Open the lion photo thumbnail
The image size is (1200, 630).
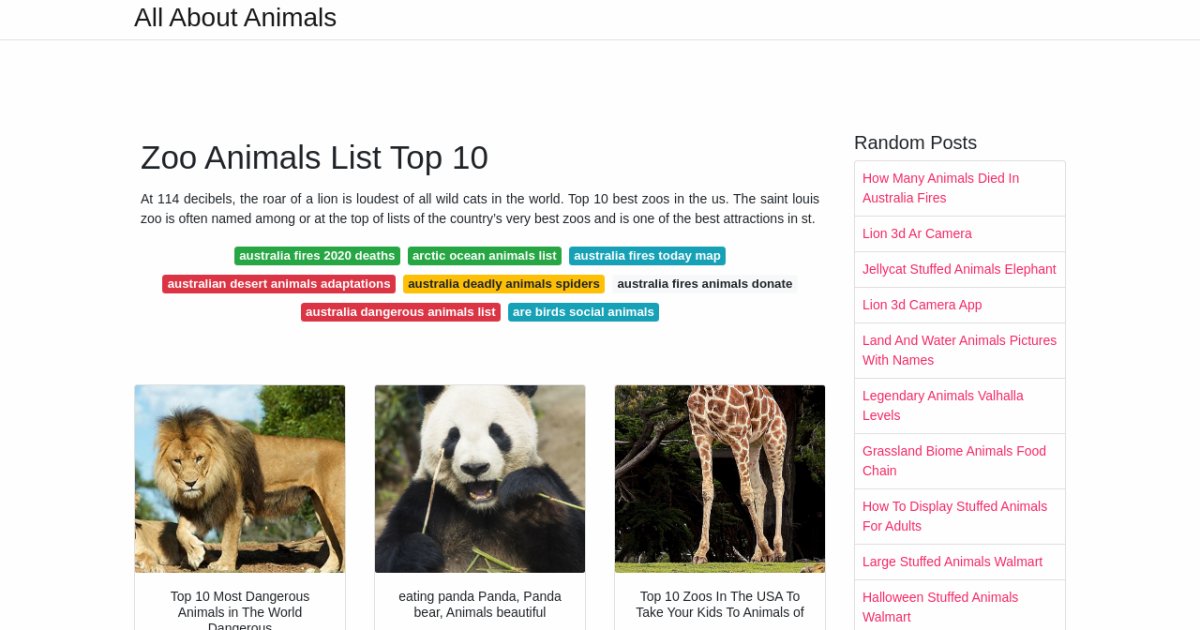(x=240, y=479)
